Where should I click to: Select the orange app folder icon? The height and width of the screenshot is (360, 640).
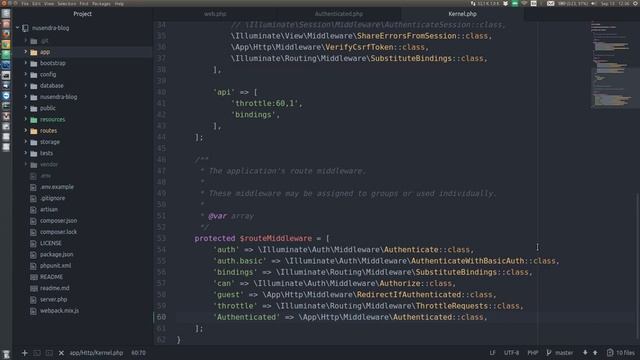34,52
